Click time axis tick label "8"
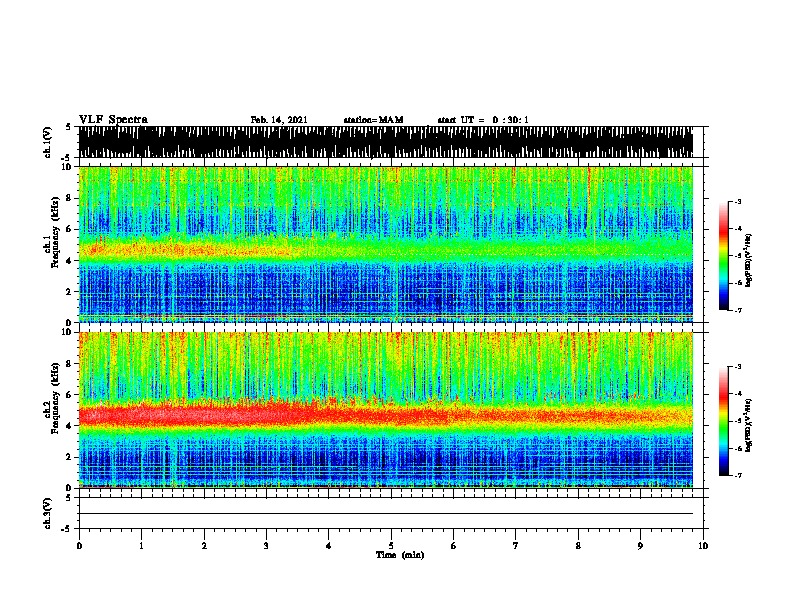Screen dimensions: 792x612 pyautogui.click(x=578, y=546)
